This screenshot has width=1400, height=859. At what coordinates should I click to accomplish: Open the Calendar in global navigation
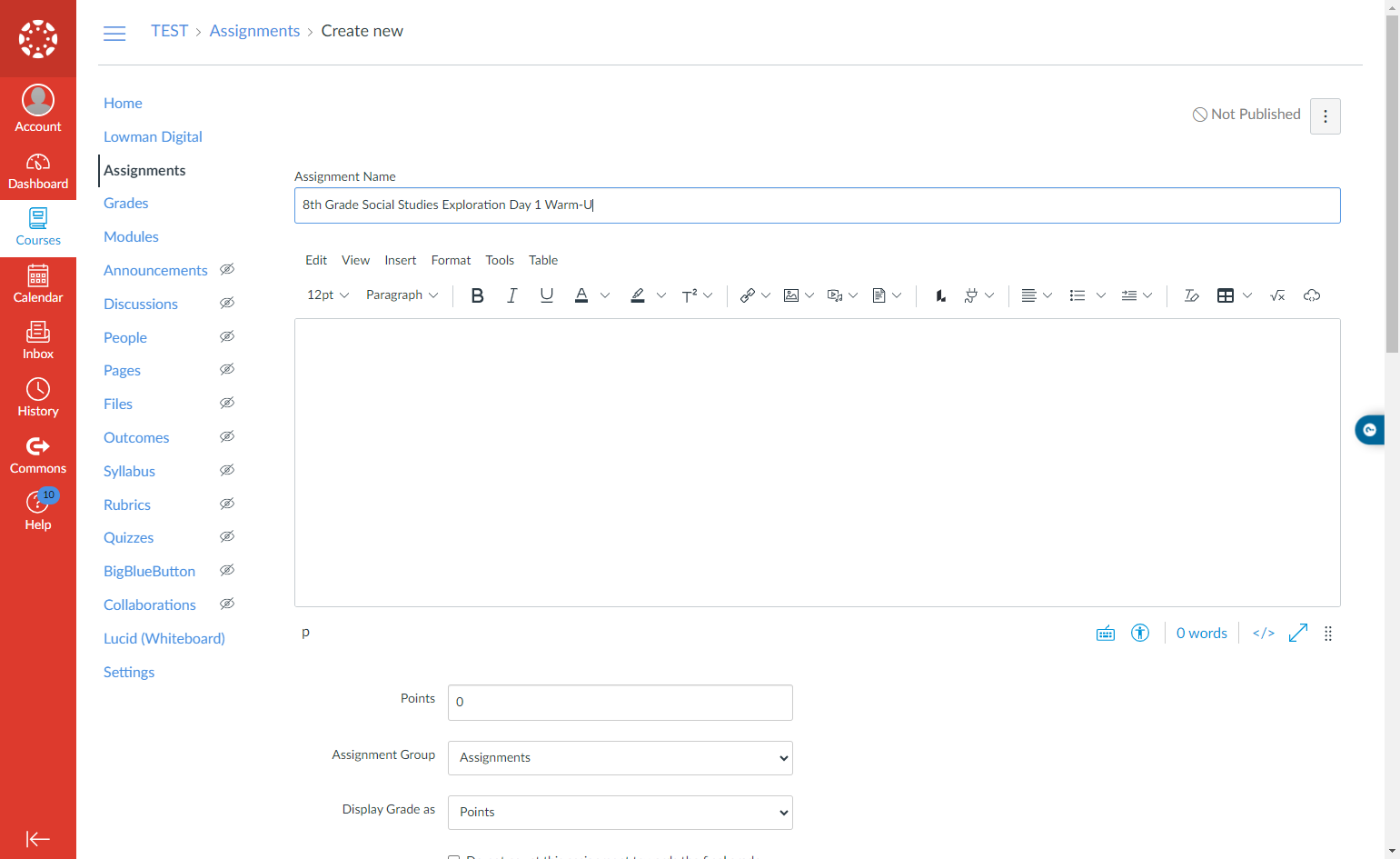[38, 285]
